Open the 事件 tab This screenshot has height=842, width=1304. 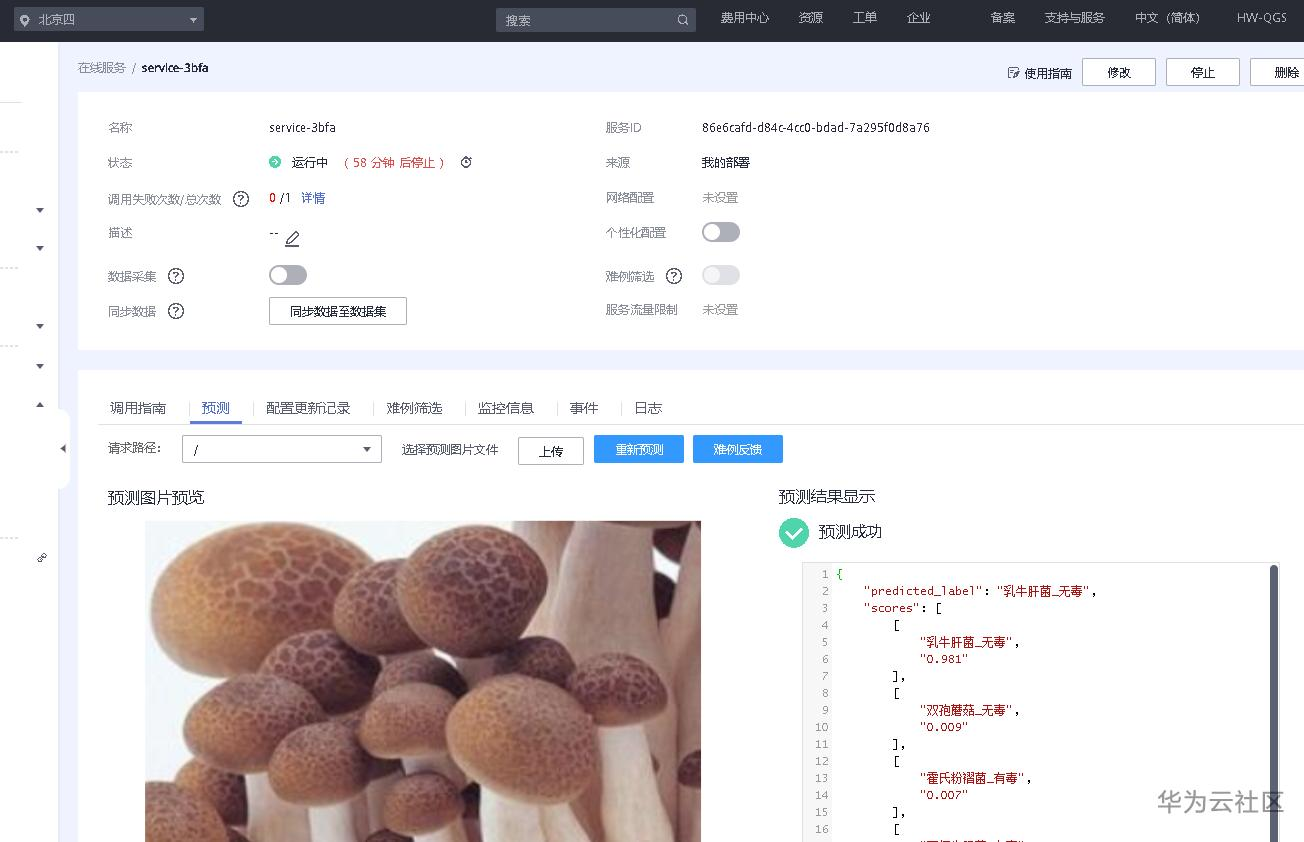coord(584,408)
